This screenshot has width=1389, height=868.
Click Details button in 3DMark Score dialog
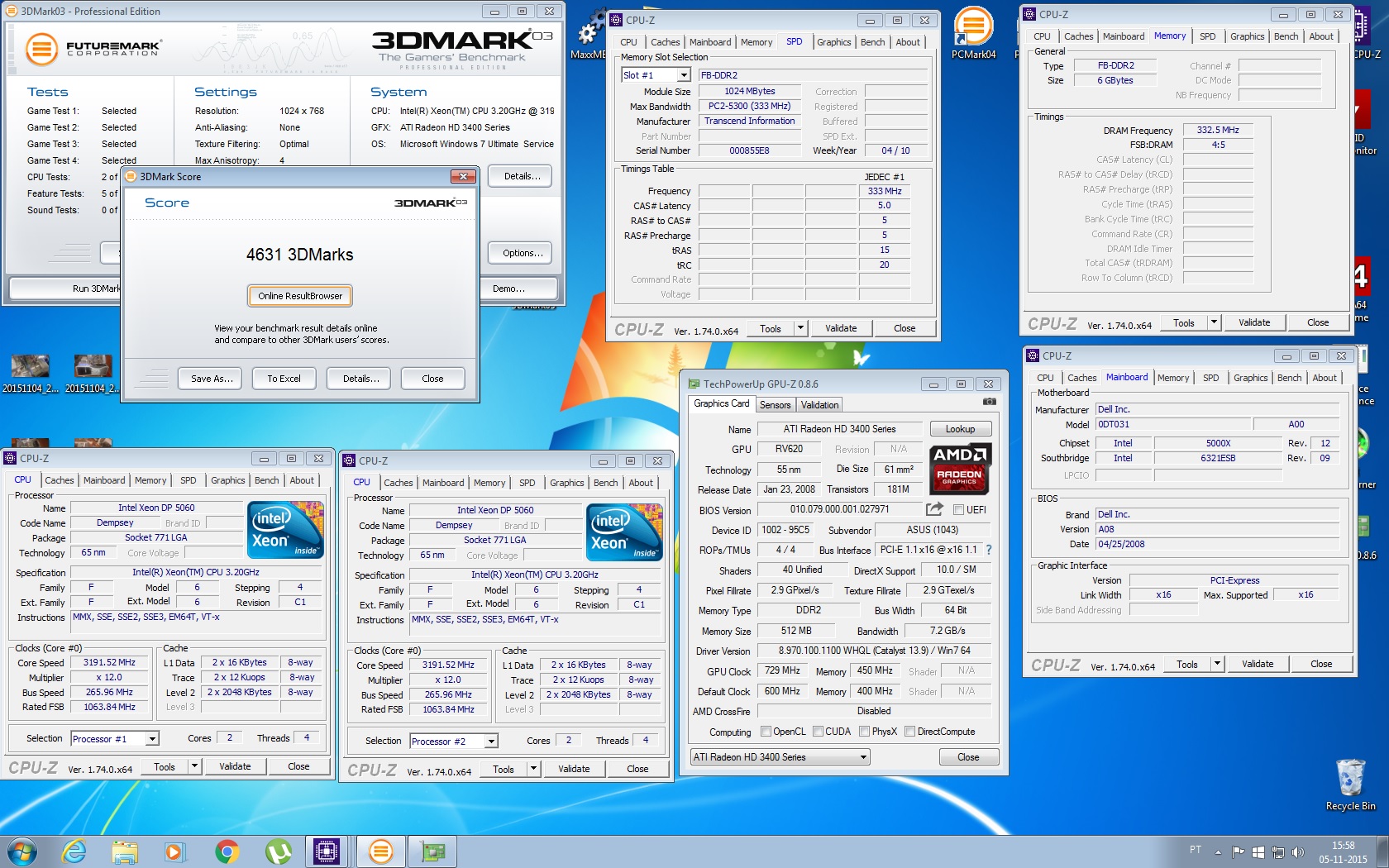tap(360, 379)
